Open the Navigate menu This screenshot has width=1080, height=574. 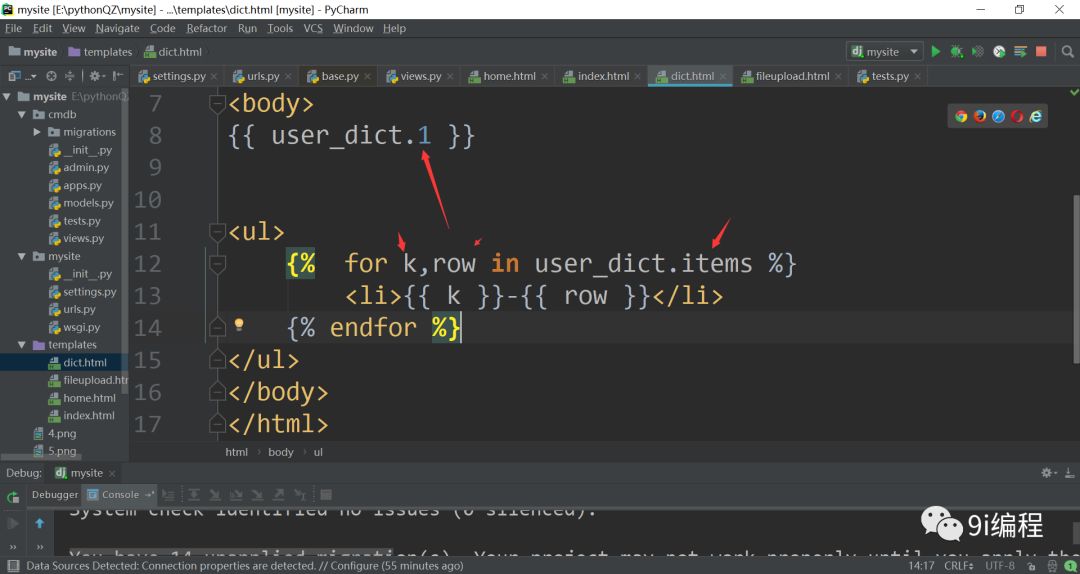tap(117, 28)
